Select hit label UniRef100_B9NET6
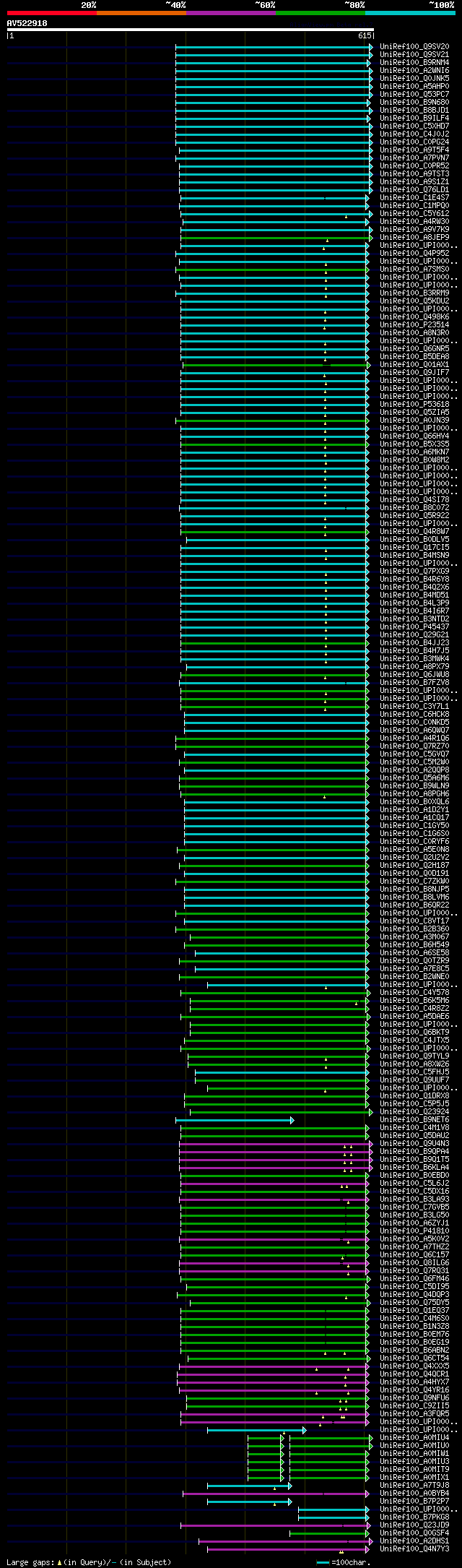The image size is (462, 1568). click(414, 1120)
